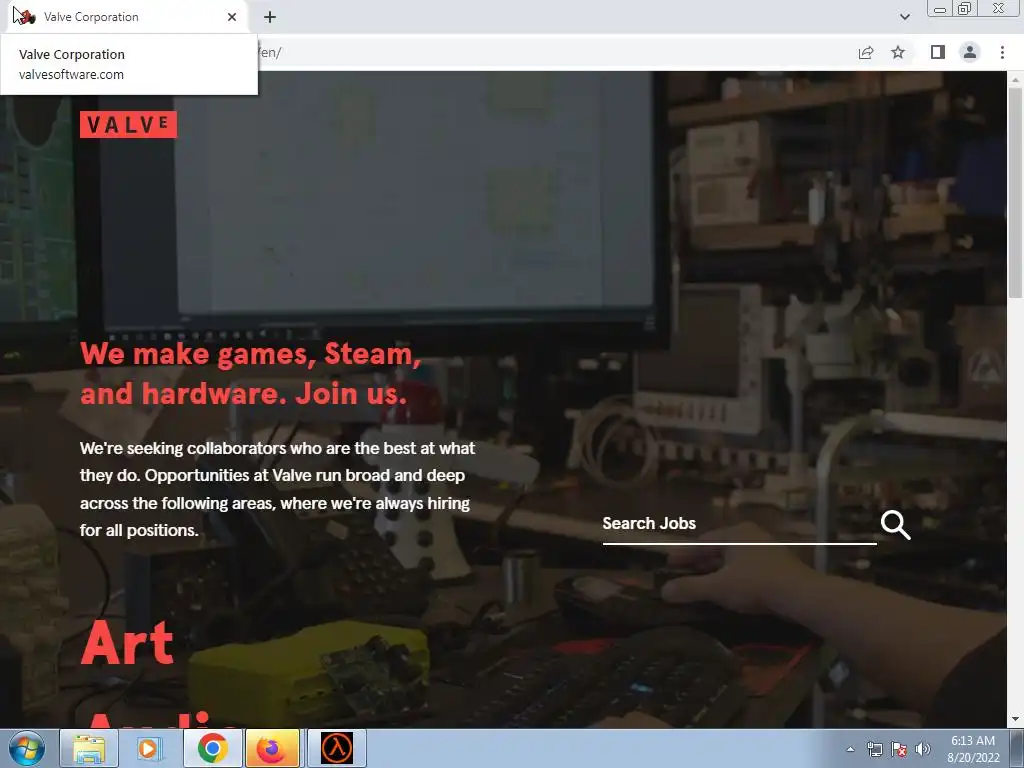Click the address bar URL text

270,52
